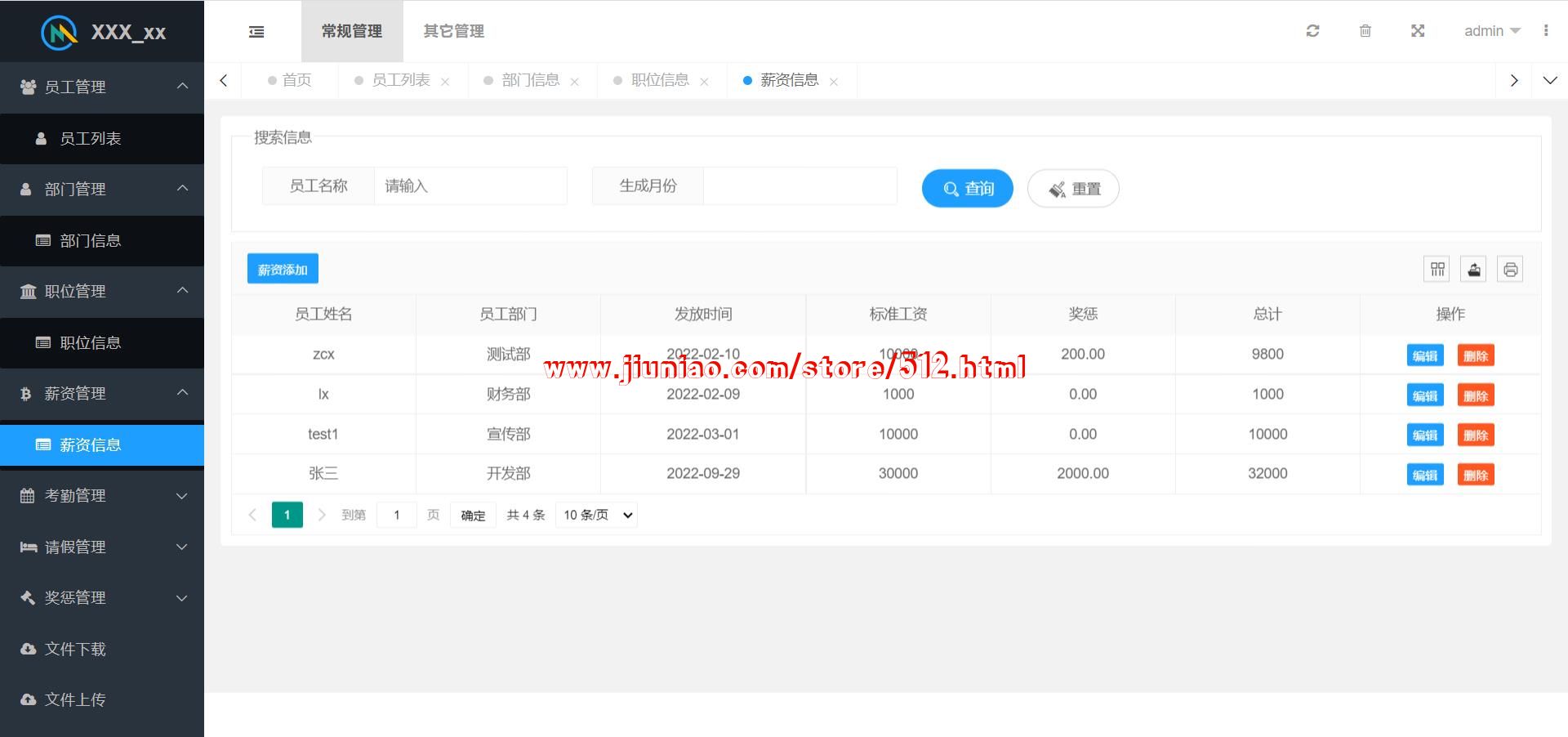Click the trash icon in top bar
This screenshot has height=737, width=1568.
(x=1365, y=31)
